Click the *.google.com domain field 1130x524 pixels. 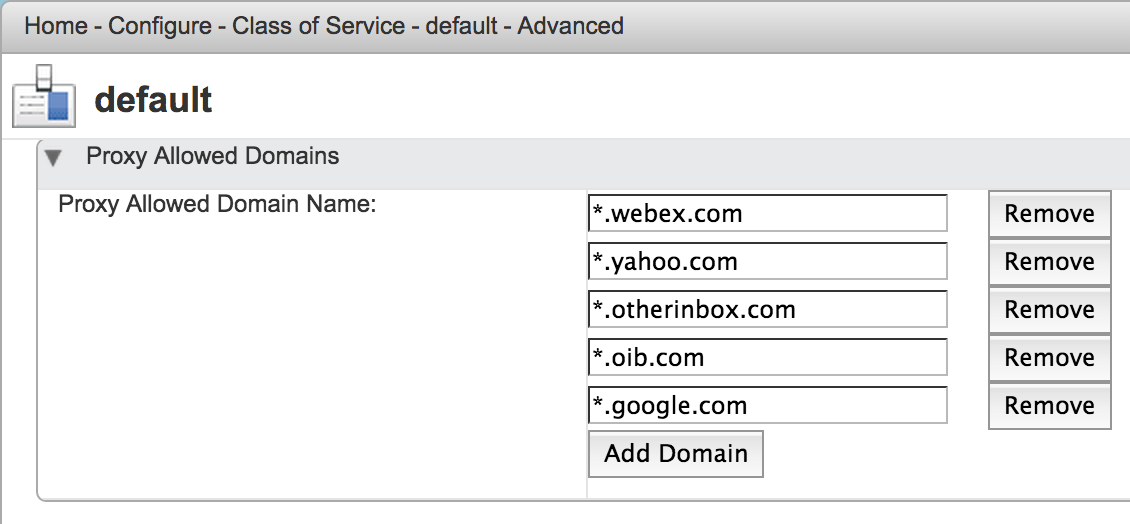[x=768, y=405]
